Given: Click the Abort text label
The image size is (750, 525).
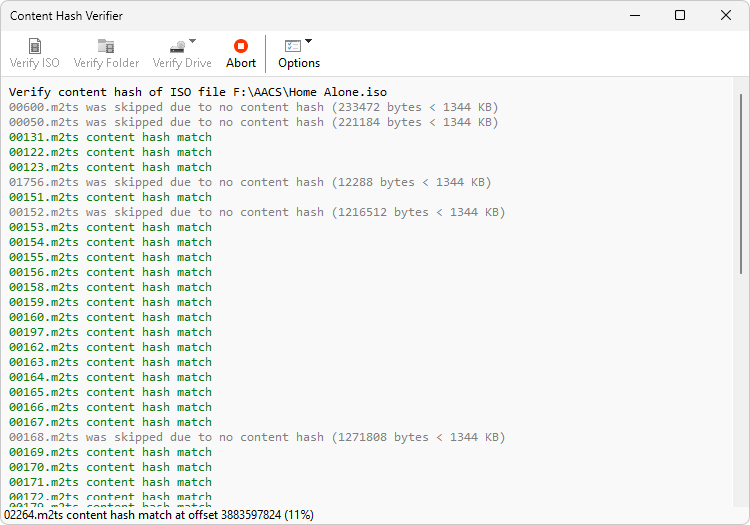Looking at the screenshot, I should tap(241, 63).
